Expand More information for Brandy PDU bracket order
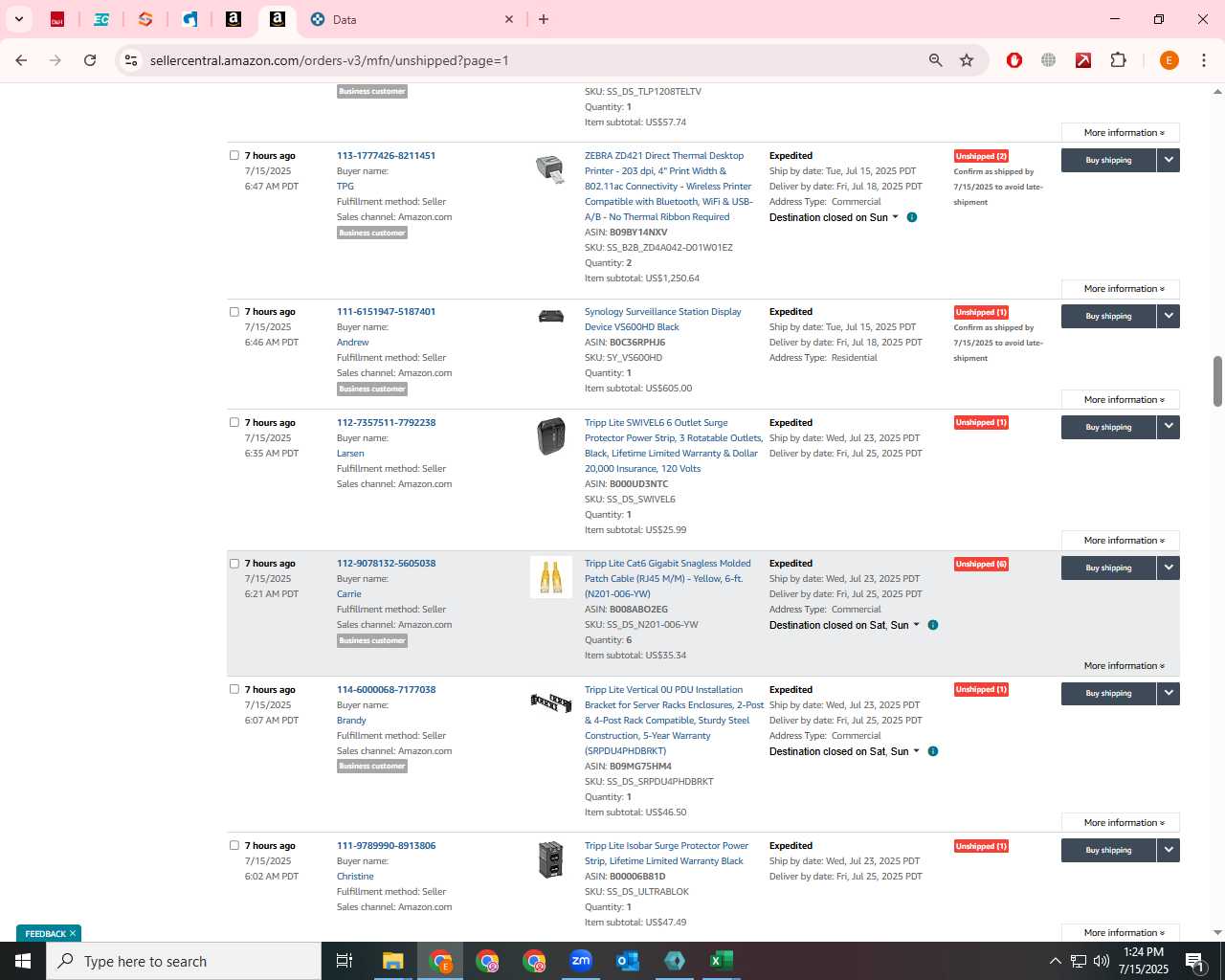The width and height of the screenshot is (1225, 980). 1120,823
